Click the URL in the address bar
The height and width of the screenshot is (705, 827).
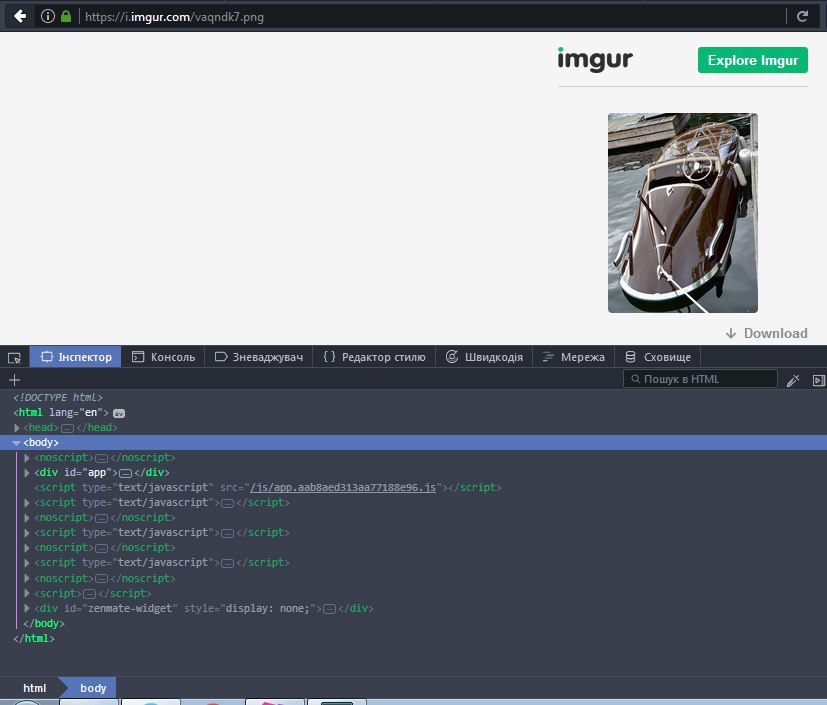174,17
